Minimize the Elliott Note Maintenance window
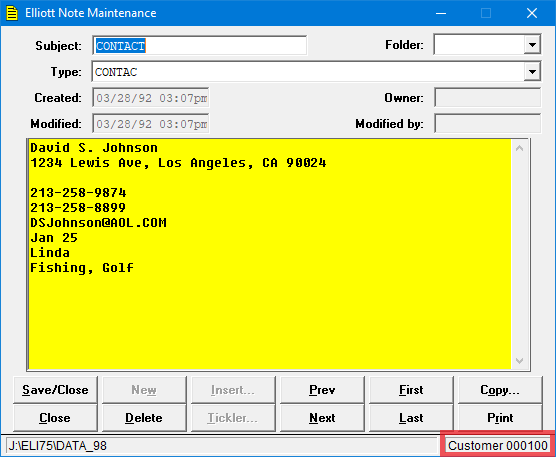 pos(441,13)
